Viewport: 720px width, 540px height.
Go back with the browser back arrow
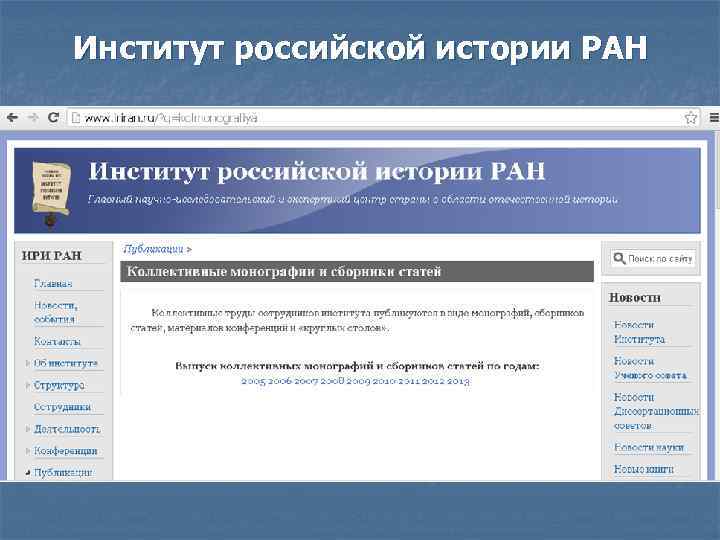(12, 118)
